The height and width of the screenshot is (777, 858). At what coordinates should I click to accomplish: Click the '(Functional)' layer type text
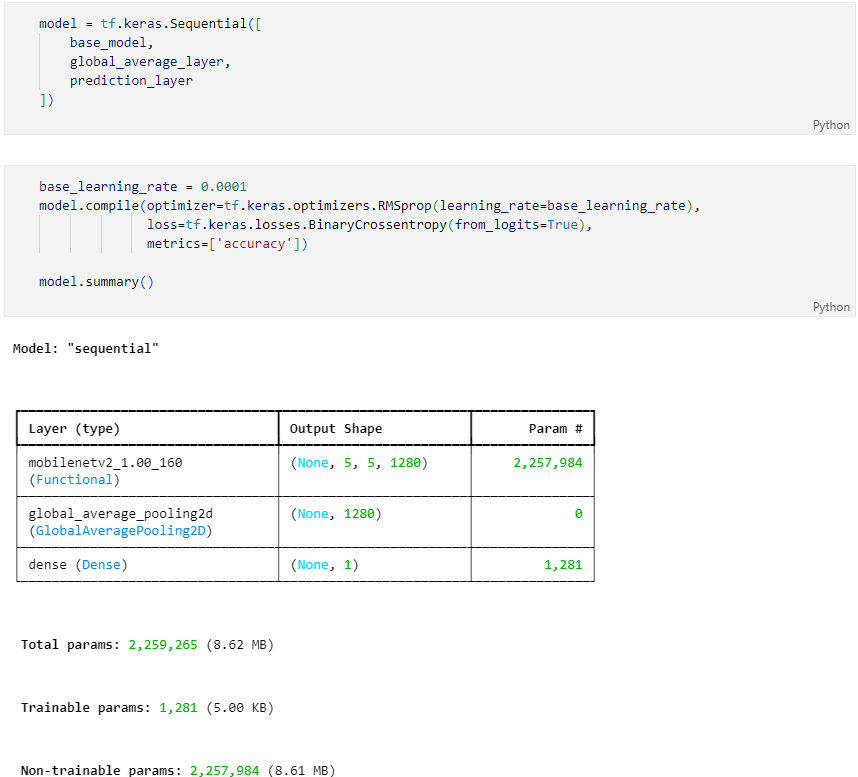point(74,480)
